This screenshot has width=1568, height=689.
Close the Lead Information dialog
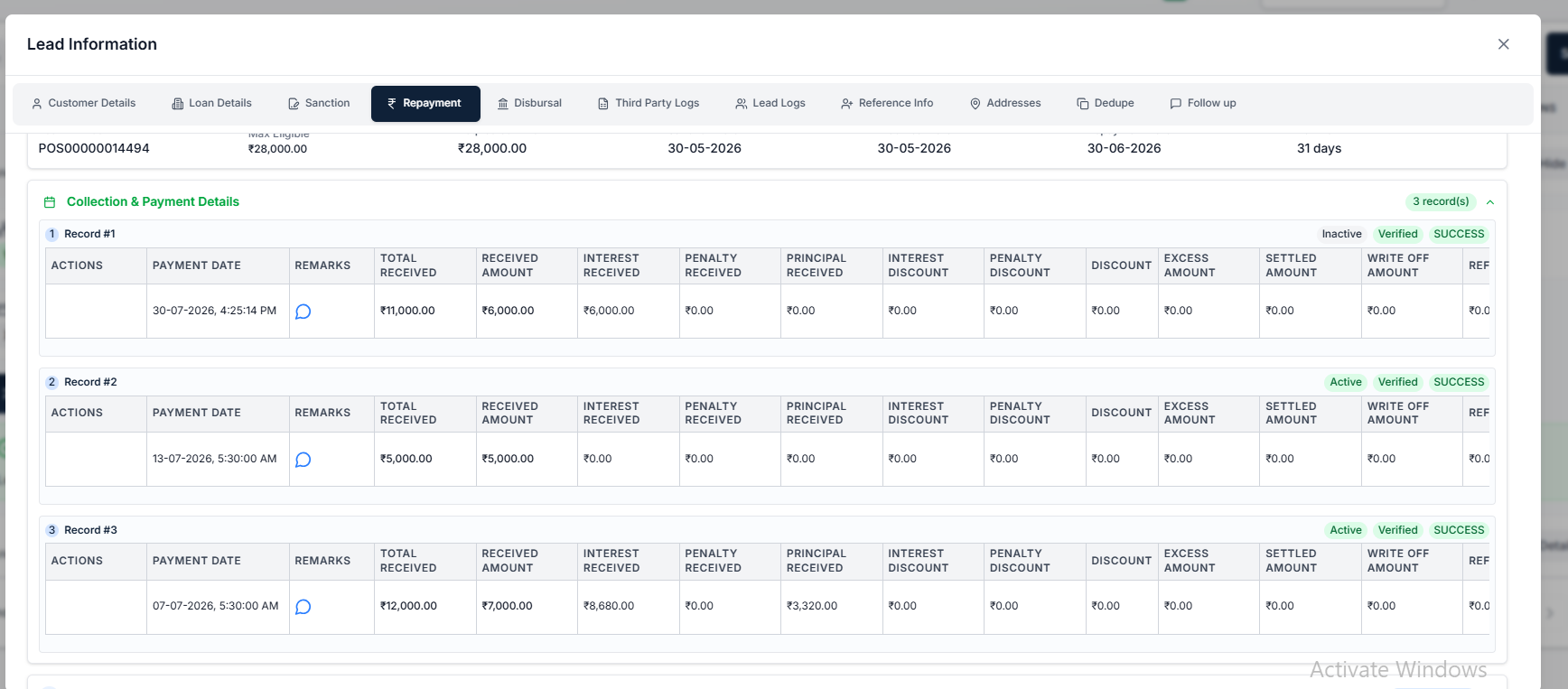tap(1504, 44)
